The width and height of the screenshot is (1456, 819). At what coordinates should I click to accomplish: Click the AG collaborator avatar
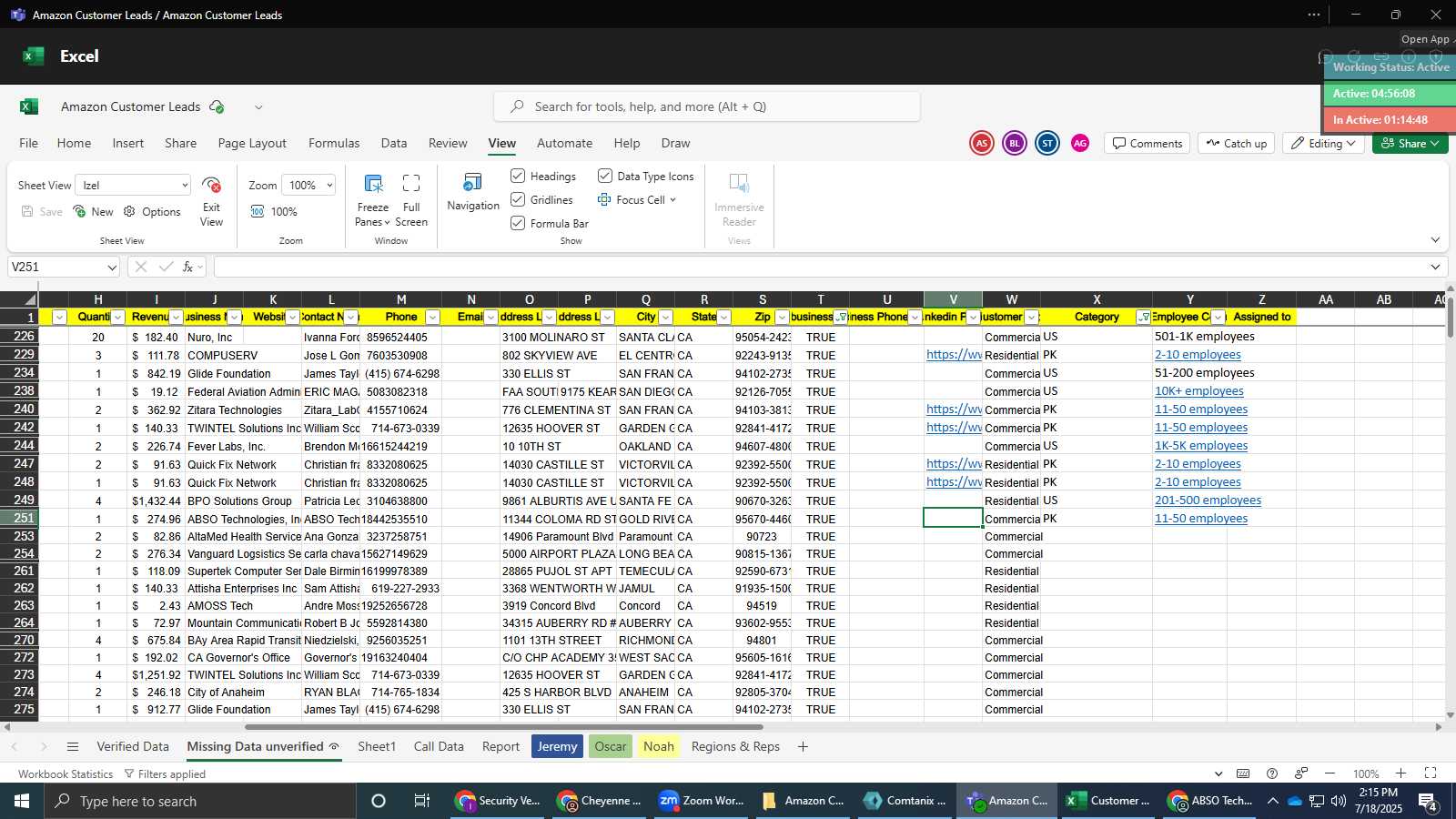1080,143
